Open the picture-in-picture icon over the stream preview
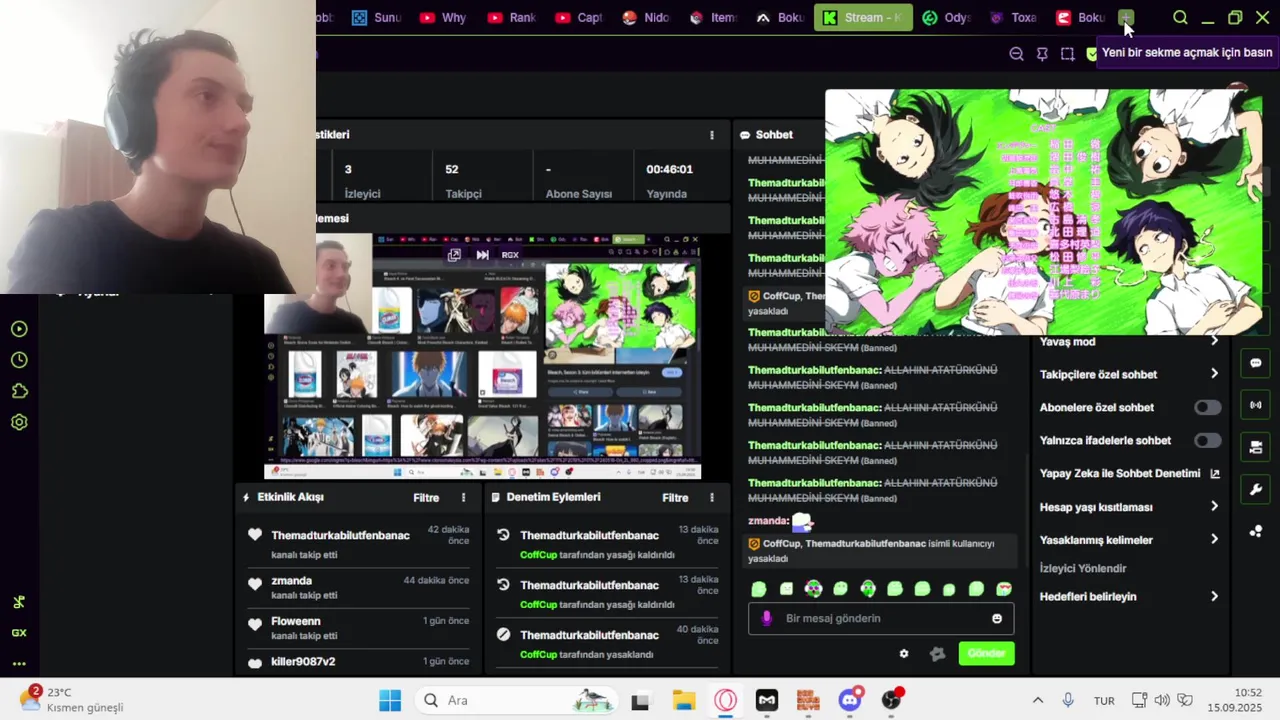The width and height of the screenshot is (1280, 720). [x=454, y=255]
